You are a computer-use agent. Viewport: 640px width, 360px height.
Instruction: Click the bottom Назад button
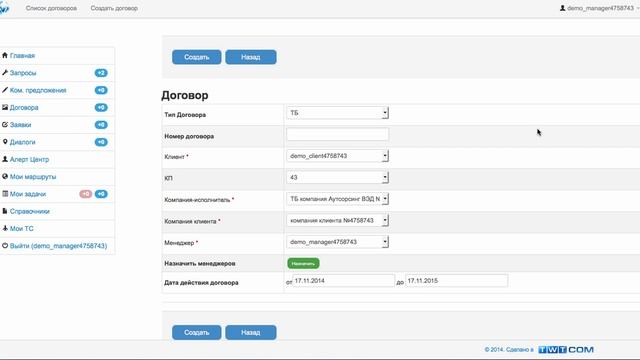pyautogui.click(x=251, y=332)
